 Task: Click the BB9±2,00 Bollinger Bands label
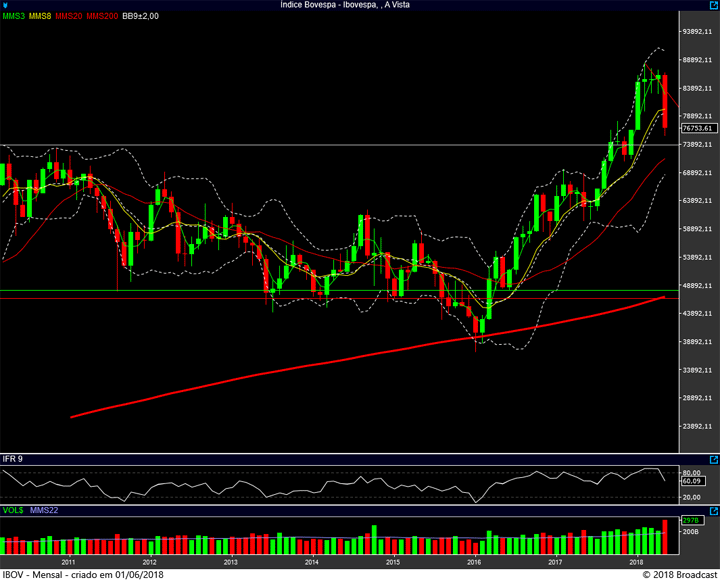click(140, 16)
